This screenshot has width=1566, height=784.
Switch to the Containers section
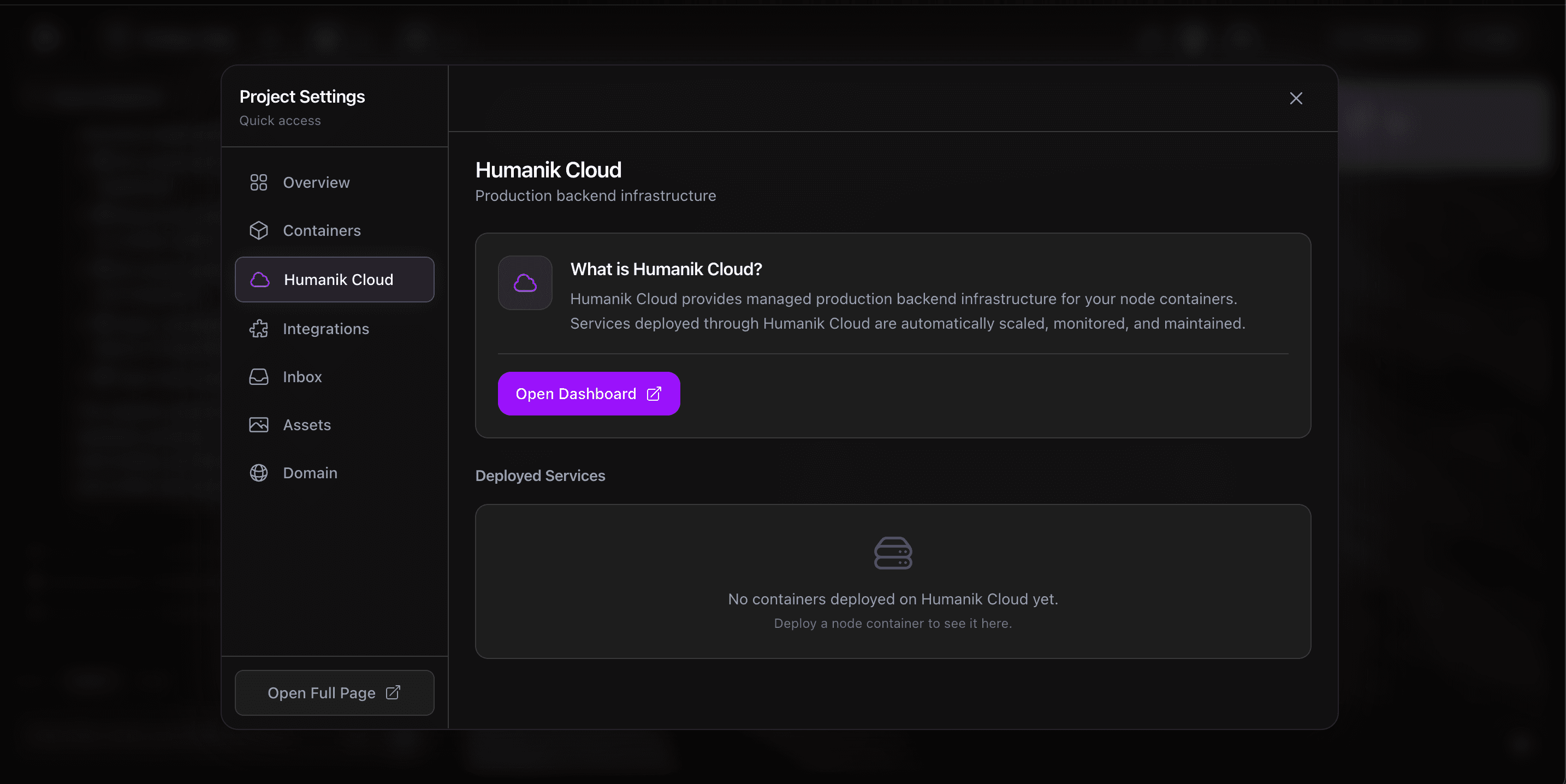pos(321,230)
